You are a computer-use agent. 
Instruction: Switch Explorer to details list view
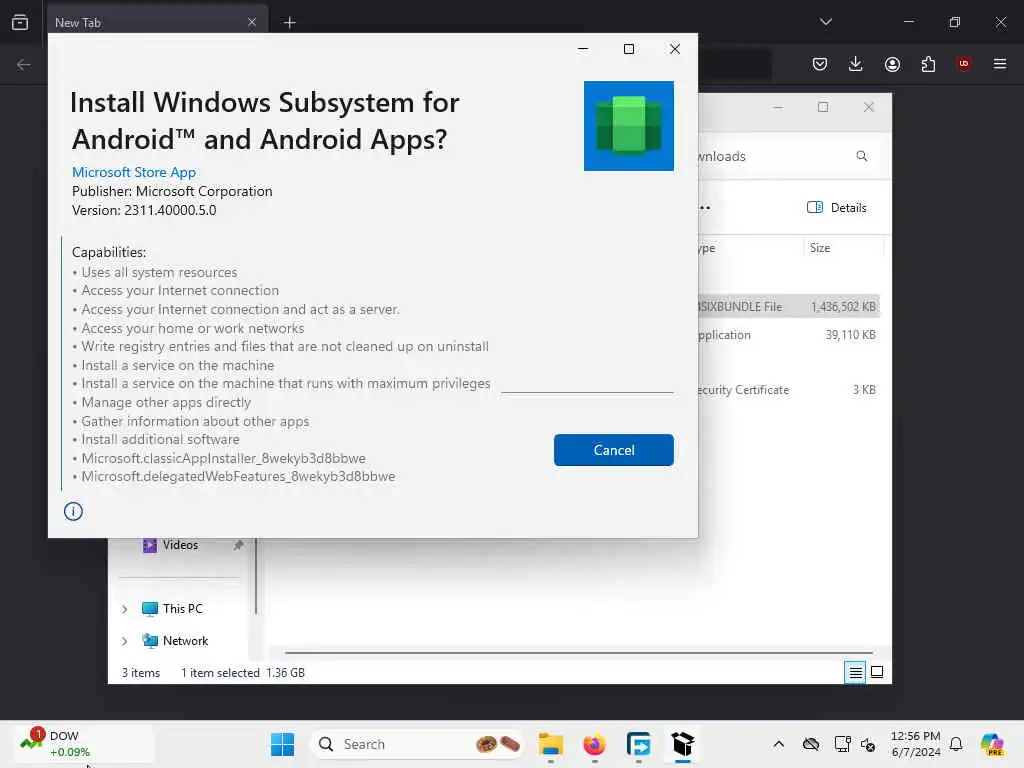tap(855, 672)
